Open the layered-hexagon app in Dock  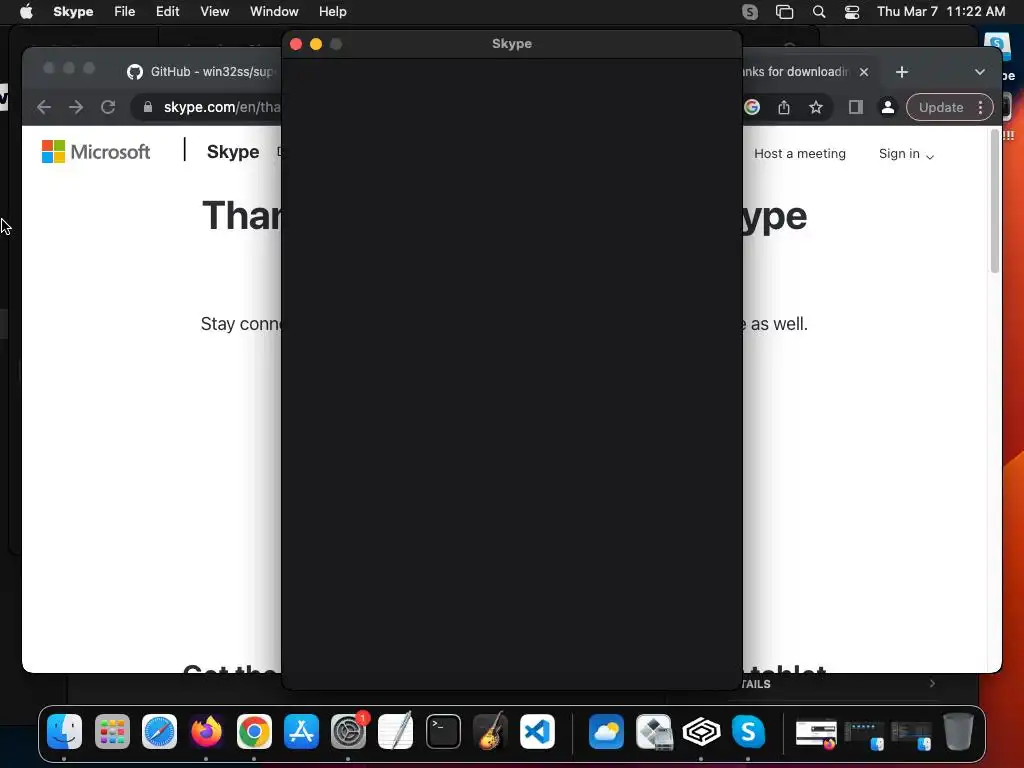click(x=701, y=731)
